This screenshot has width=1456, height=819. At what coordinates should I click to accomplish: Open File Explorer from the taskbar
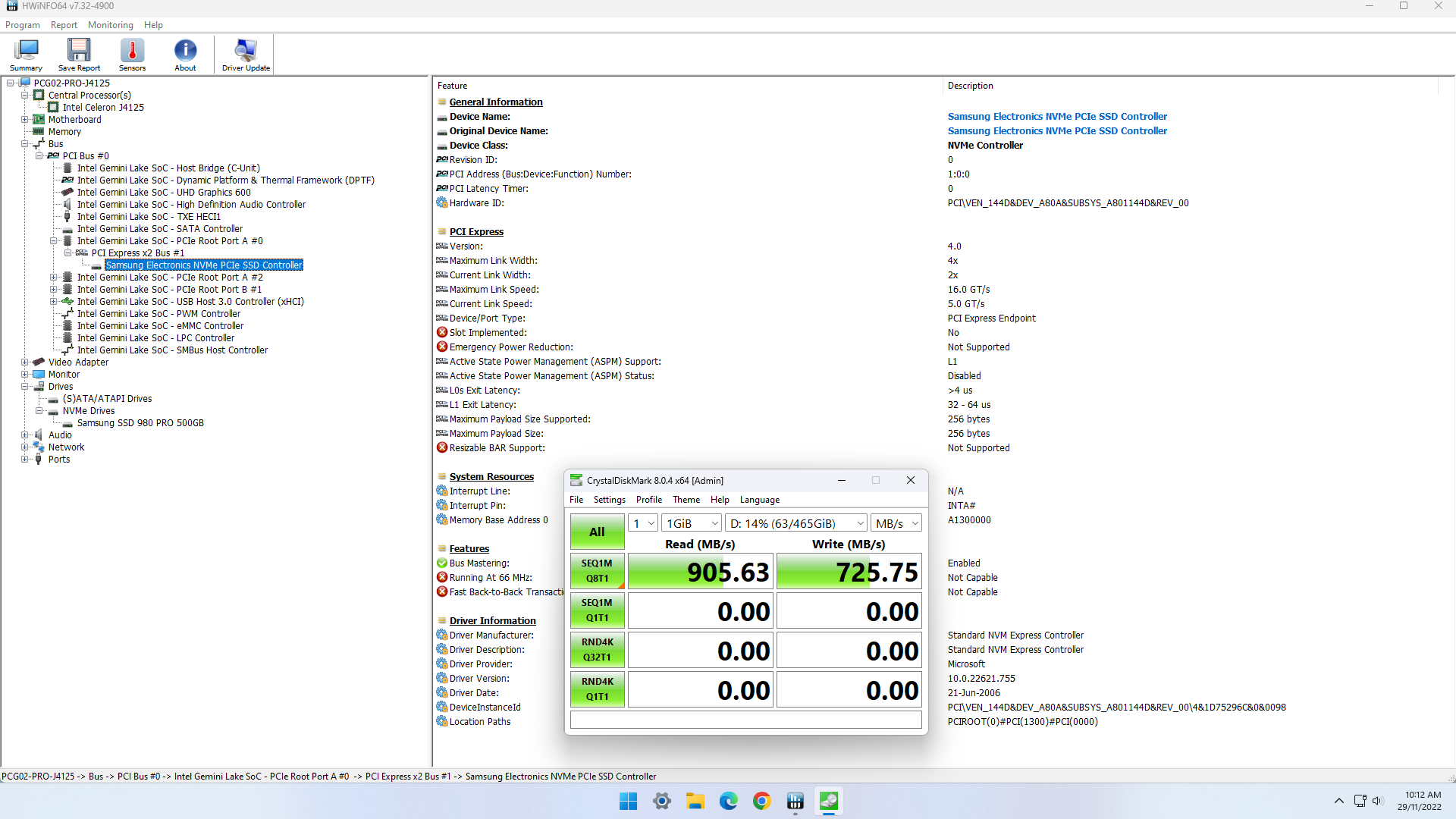click(x=695, y=801)
